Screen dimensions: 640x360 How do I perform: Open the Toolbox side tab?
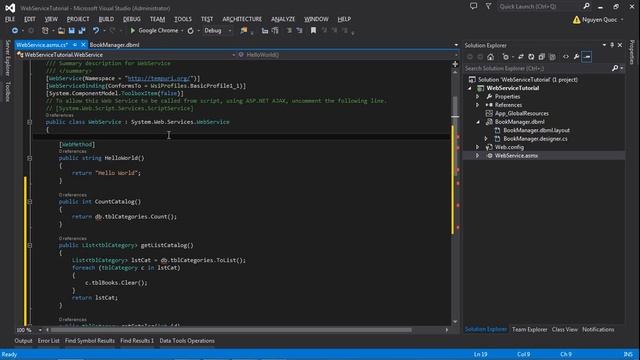[x=7, y=91]
